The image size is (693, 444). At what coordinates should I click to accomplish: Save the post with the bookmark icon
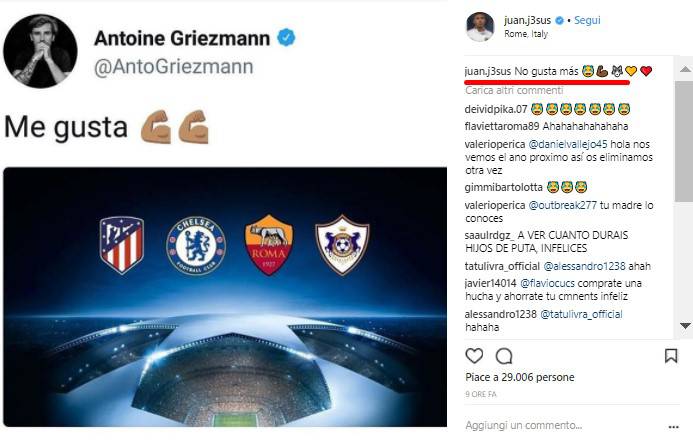671,355
